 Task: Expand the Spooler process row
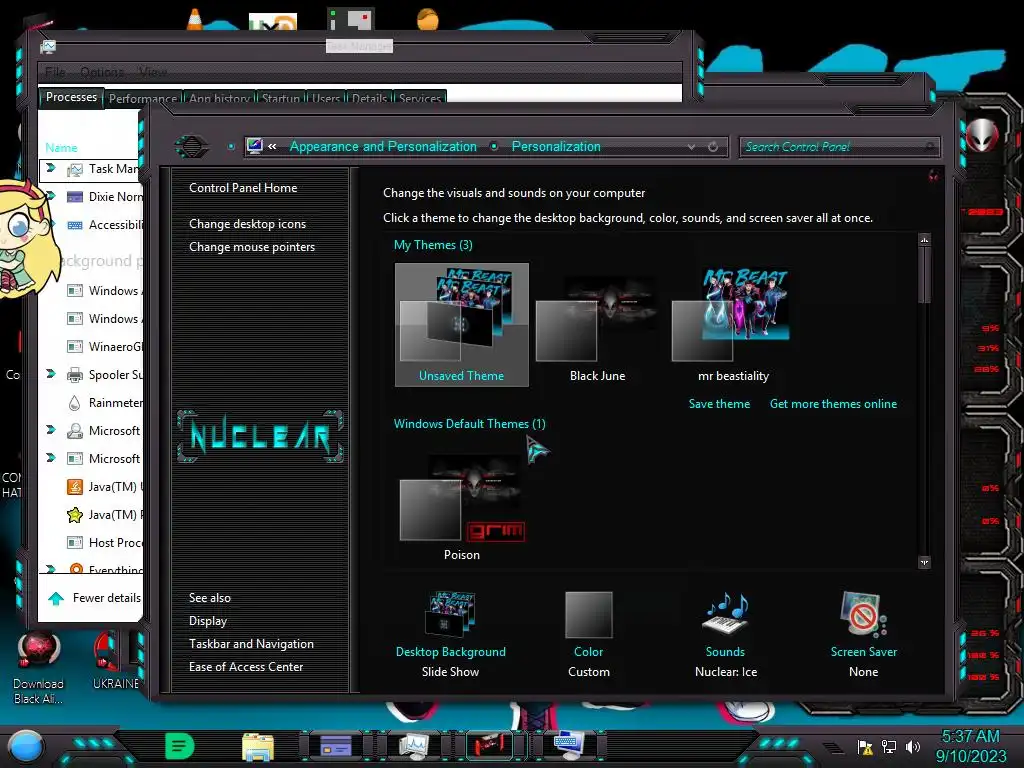pyautogui.click(x=51, y=374)
